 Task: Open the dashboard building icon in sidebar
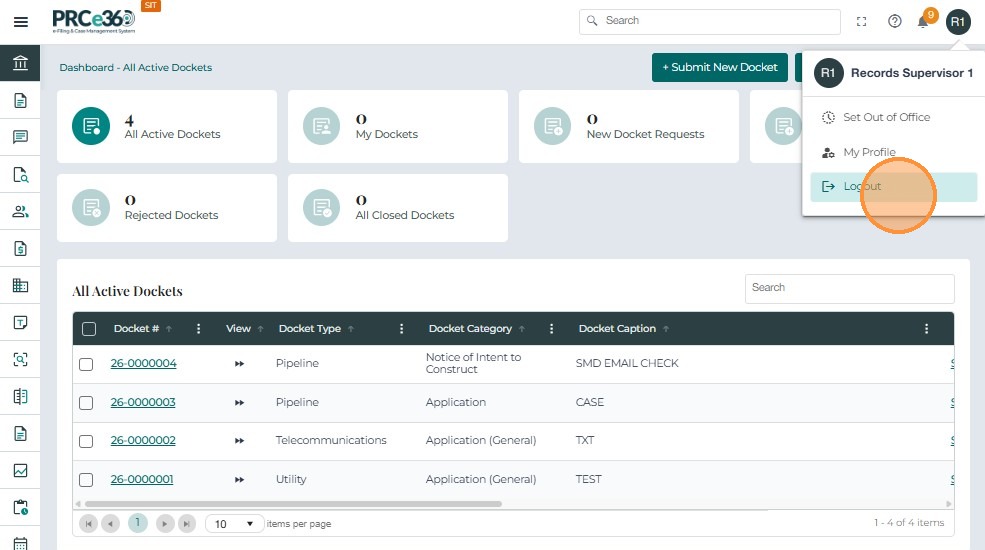tap(20, 64)
